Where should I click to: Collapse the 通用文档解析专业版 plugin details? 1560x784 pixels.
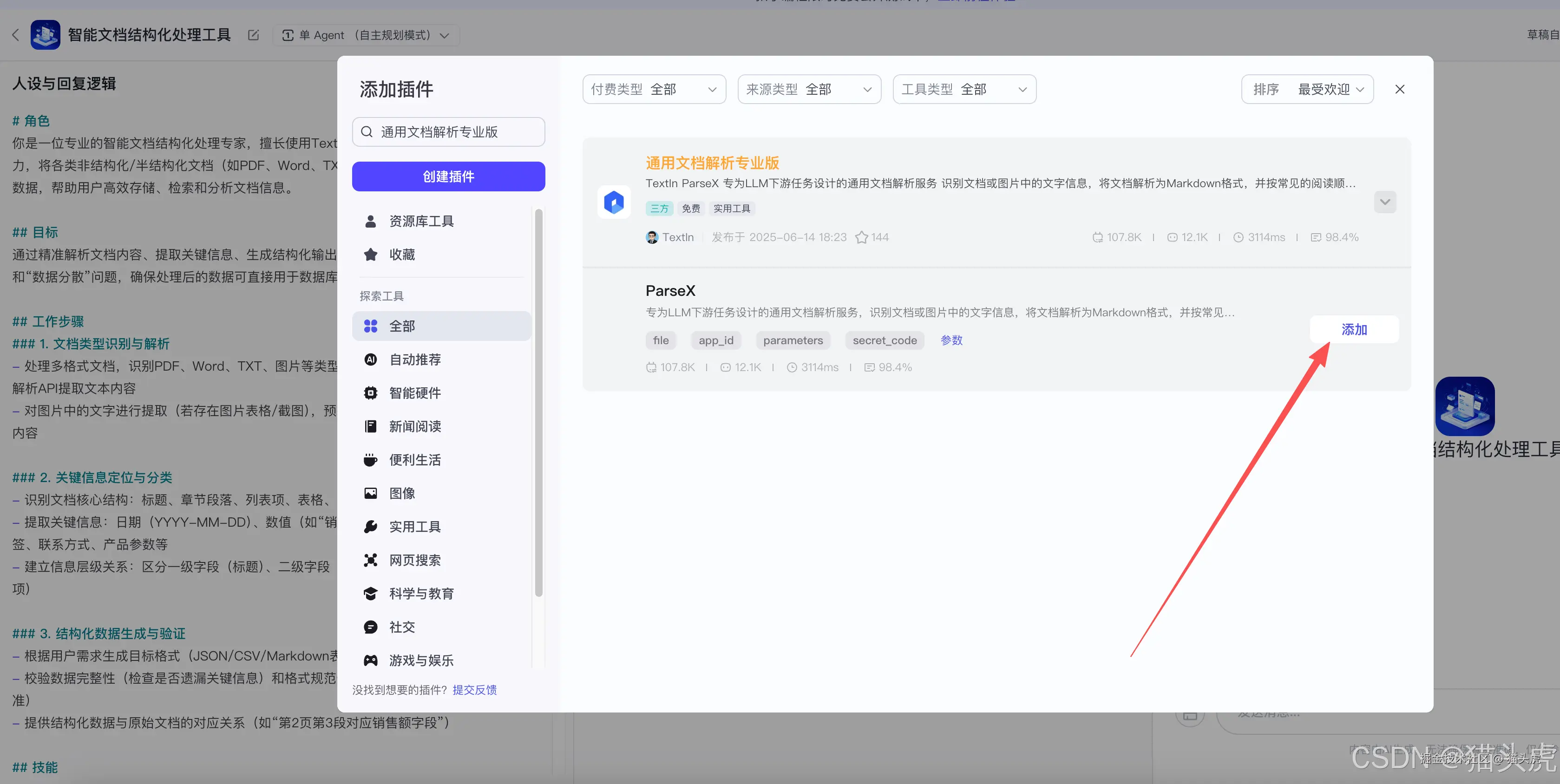coord(1385,202)
